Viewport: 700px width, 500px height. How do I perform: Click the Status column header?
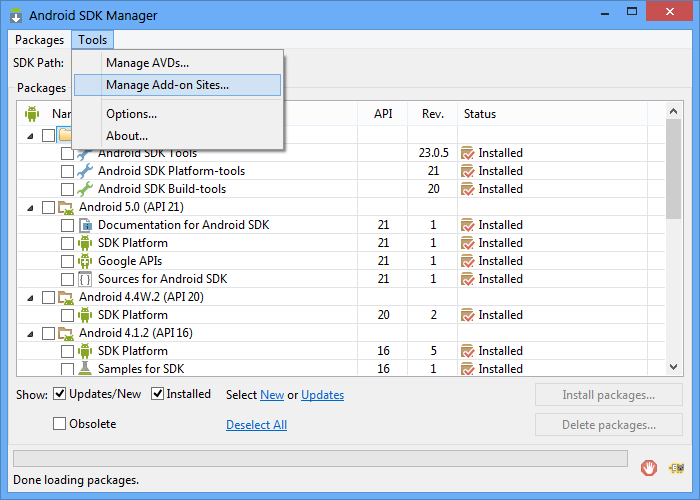[552, 114]
